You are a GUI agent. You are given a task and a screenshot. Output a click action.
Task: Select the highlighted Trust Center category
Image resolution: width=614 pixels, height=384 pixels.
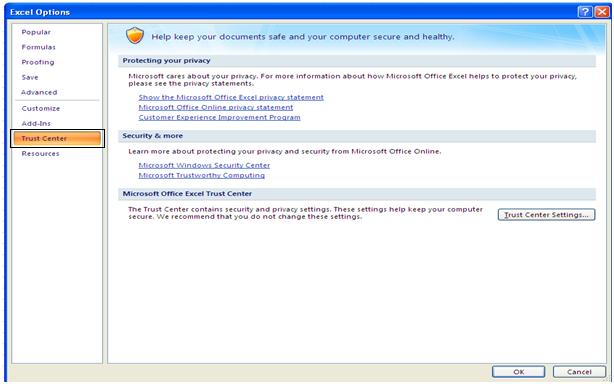tap(57, 139)
